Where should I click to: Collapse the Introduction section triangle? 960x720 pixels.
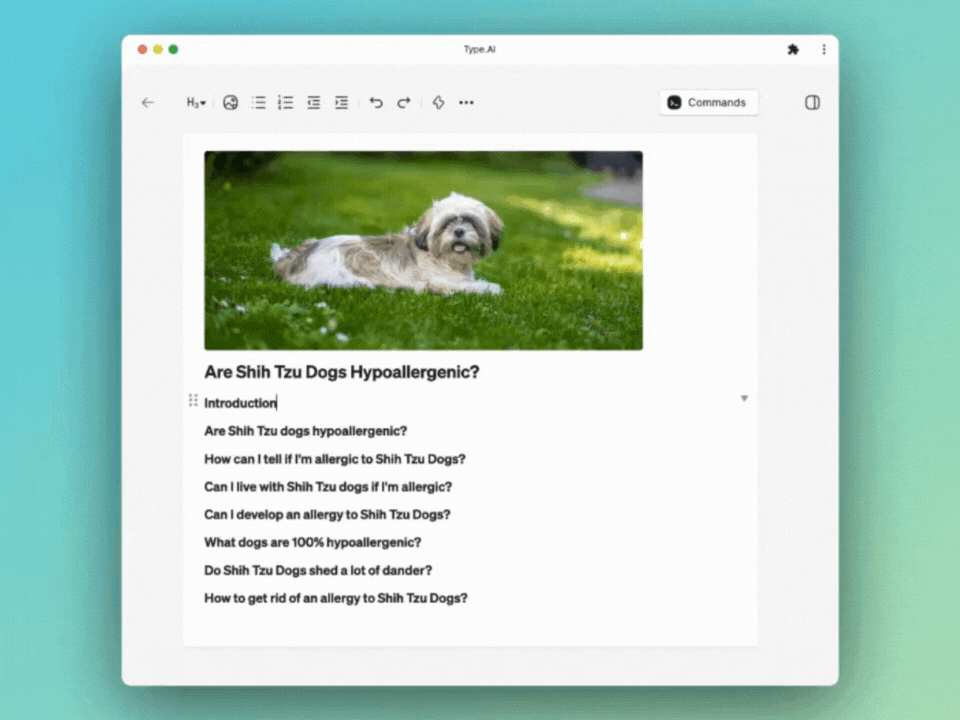tap(744, 399)
